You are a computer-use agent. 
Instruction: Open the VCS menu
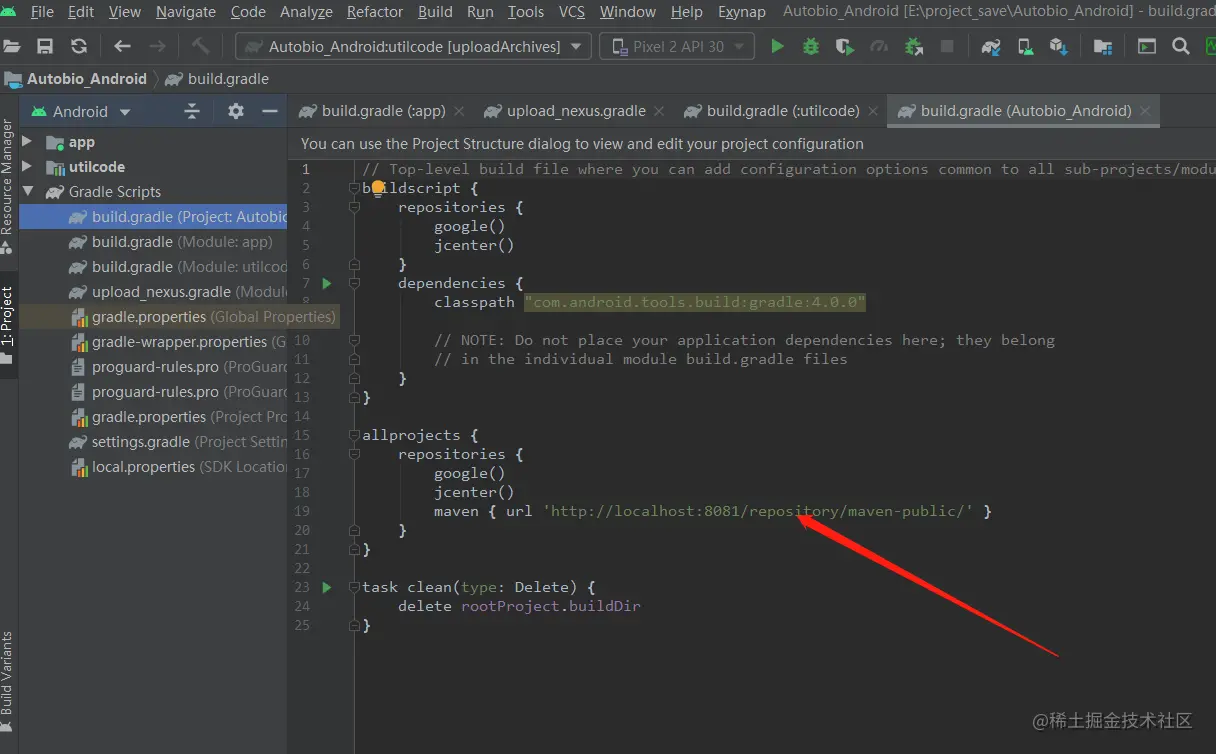[572, 12]
